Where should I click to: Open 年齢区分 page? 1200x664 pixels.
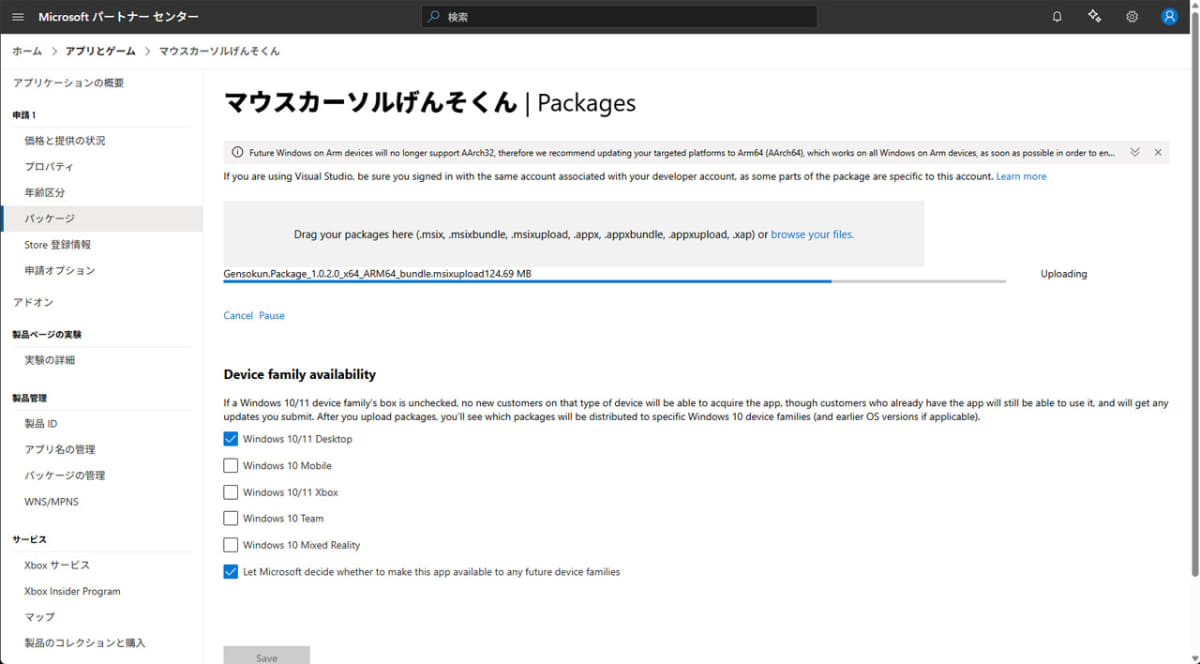[x=44, y=193]
